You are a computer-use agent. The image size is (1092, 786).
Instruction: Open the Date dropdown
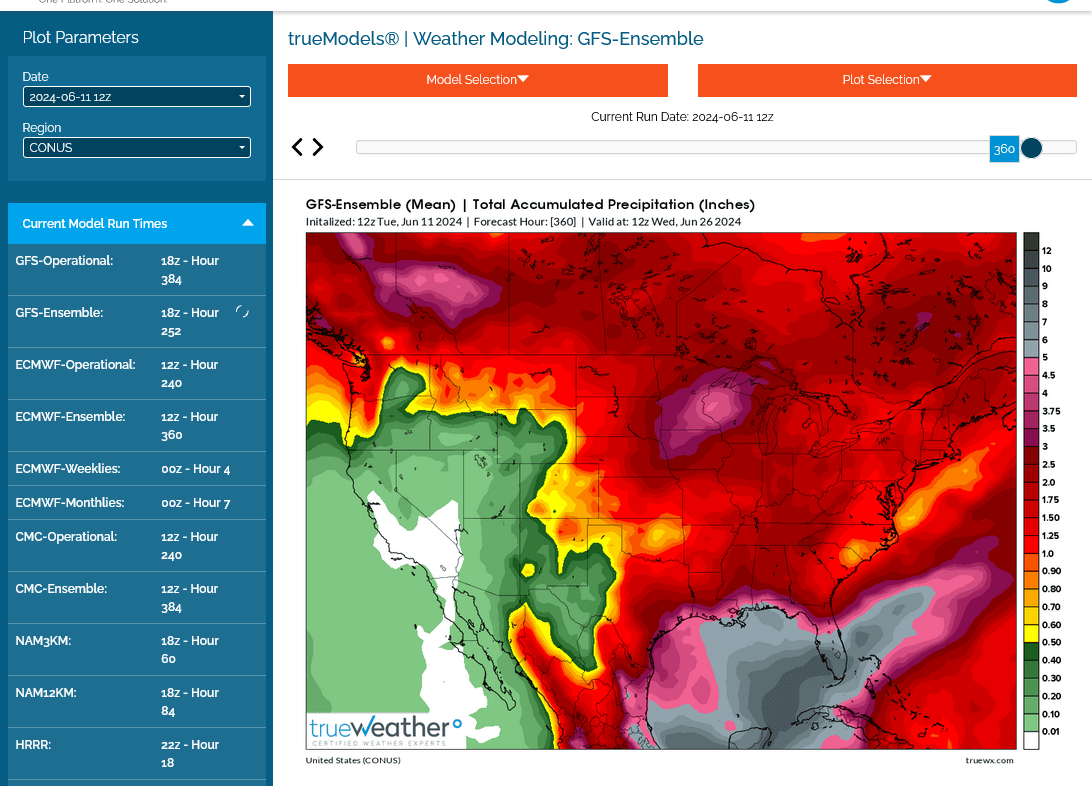point(136,97)
